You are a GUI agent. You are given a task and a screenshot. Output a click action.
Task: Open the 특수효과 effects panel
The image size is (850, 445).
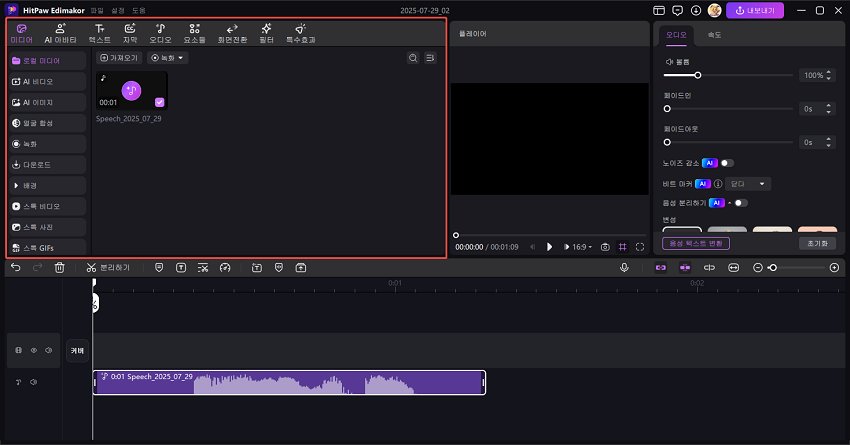(x=300, y=33)
